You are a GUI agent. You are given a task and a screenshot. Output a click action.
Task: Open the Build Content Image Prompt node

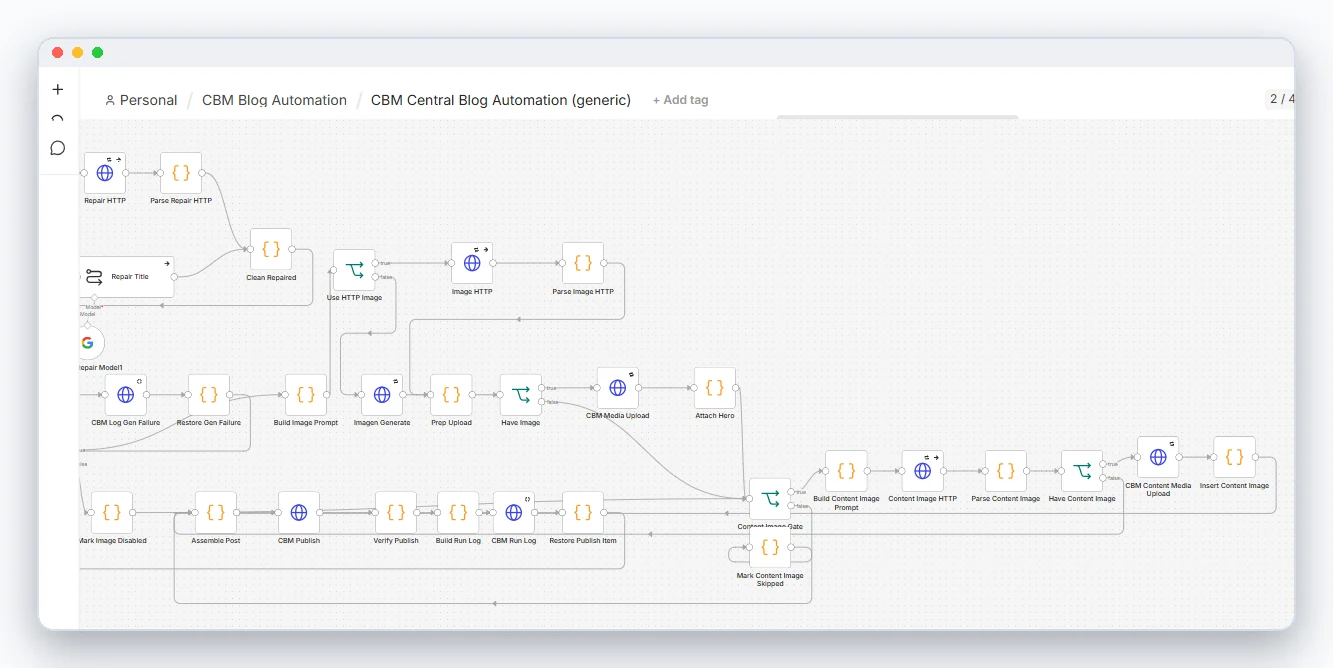click(846, 471)
